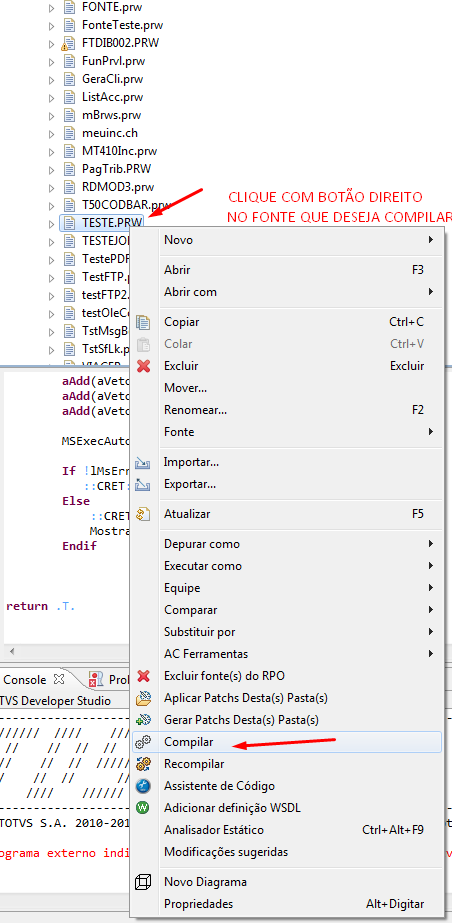Open the Substituir por submenu
This screenshot has height=923, width=452.
click(287, 632)
